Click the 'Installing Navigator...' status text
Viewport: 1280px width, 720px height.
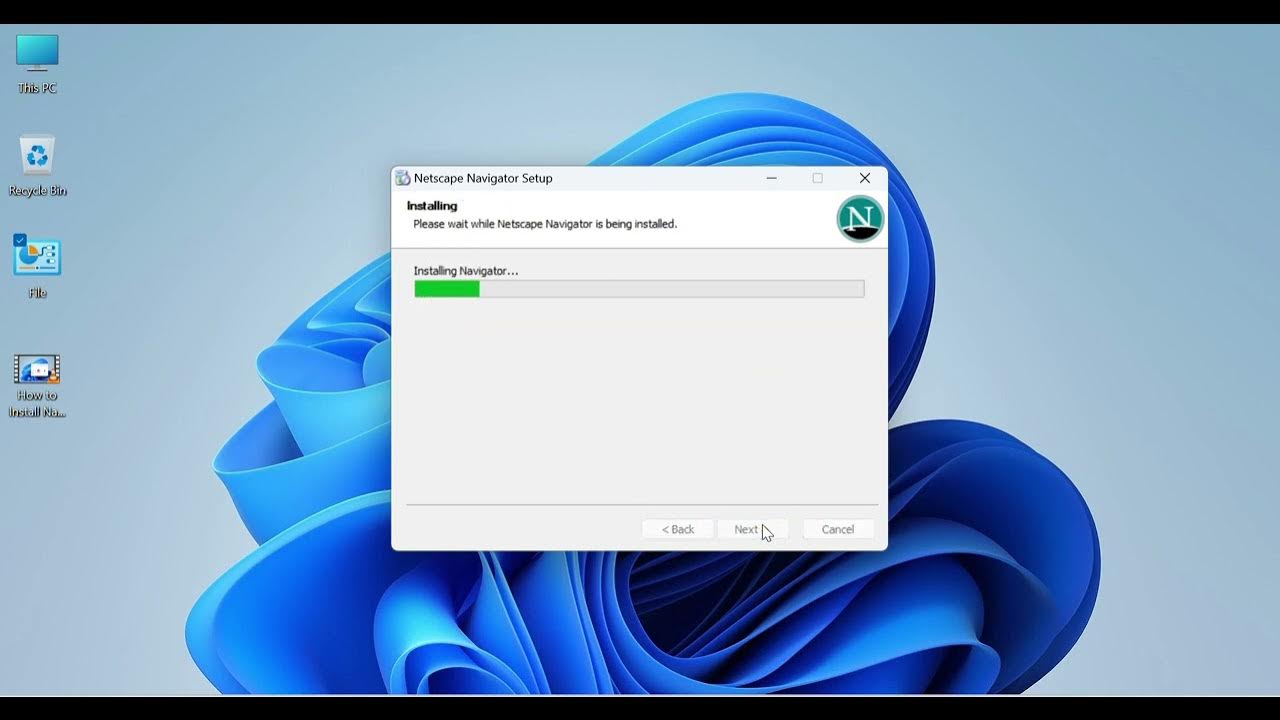(466, 271)
